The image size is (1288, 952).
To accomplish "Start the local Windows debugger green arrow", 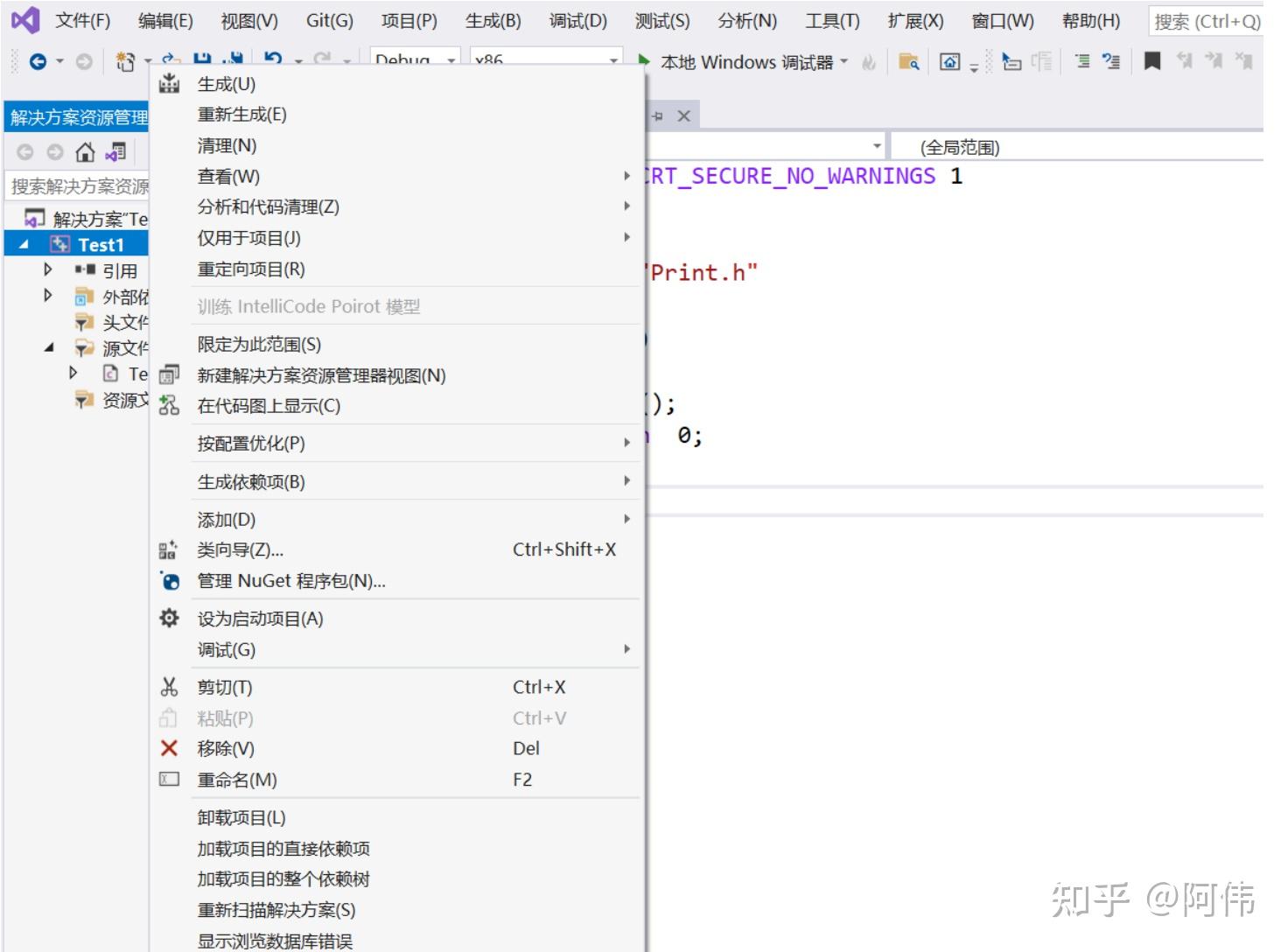I will (643, 61).
